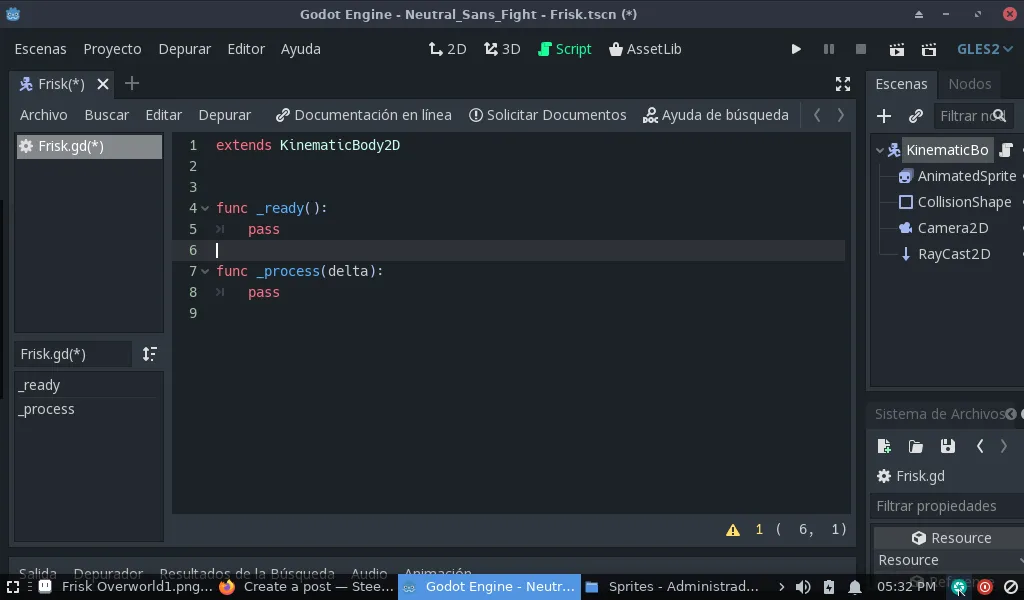Open the script editor Depurar menu
The image size is (1024, 600).
pos(225,115)
